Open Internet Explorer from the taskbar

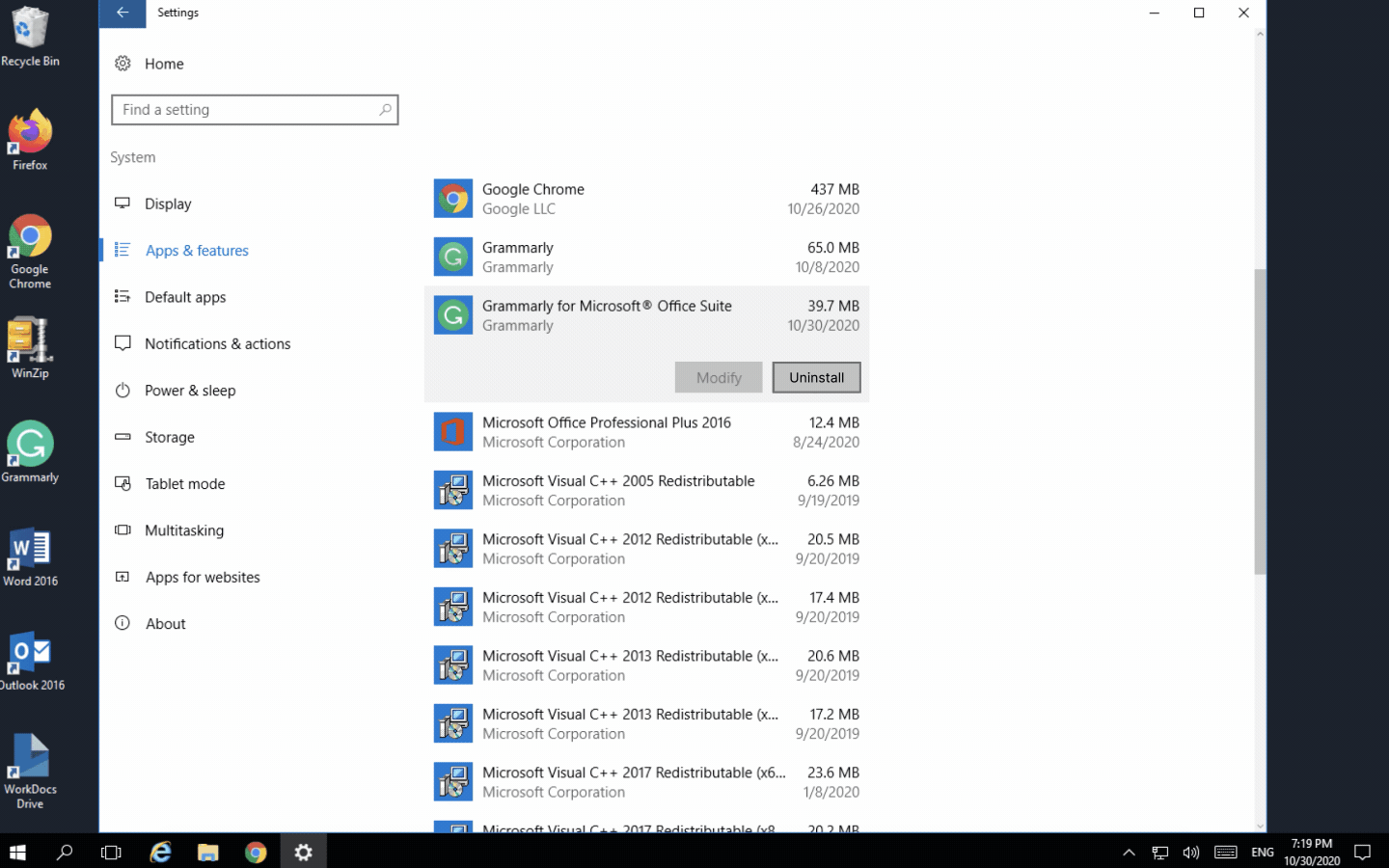(x=160, y=852)
